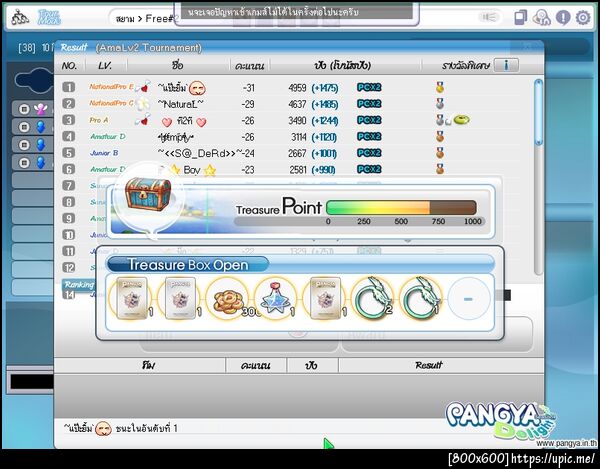Select the green ring item with quantity 1

pos(420,299)
